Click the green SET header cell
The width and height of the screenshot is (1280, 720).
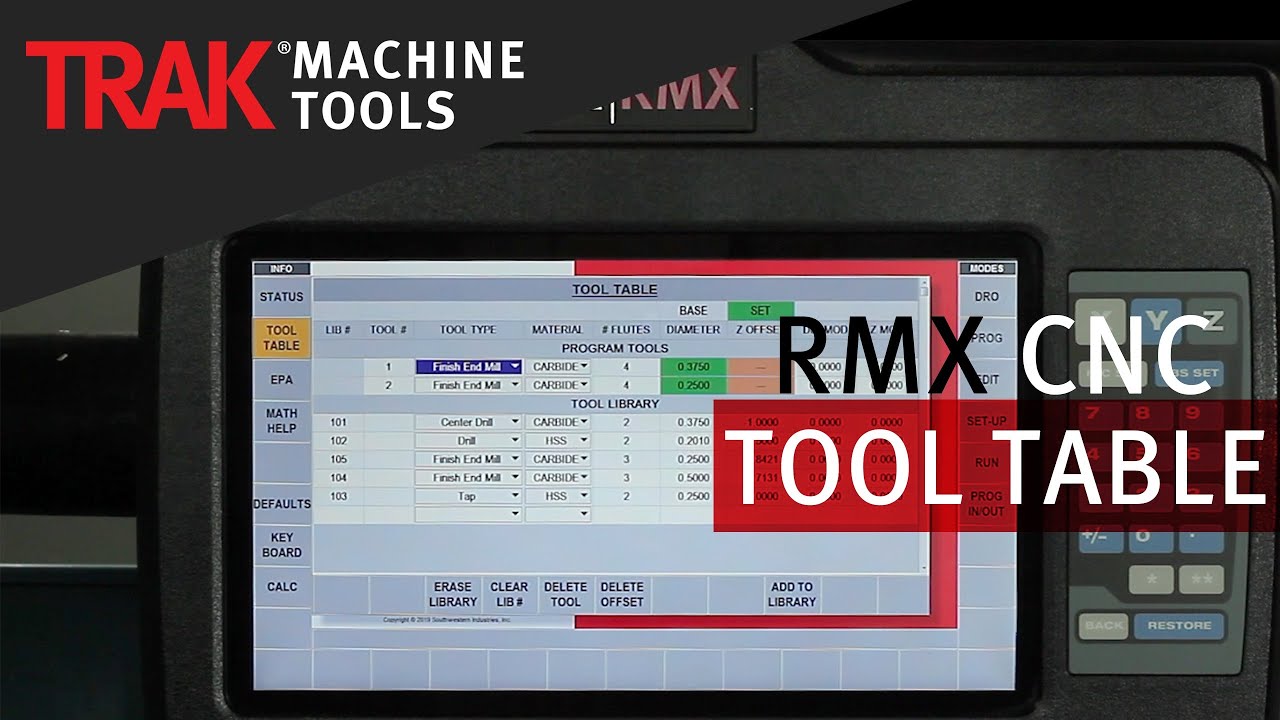tap(760, 311)
